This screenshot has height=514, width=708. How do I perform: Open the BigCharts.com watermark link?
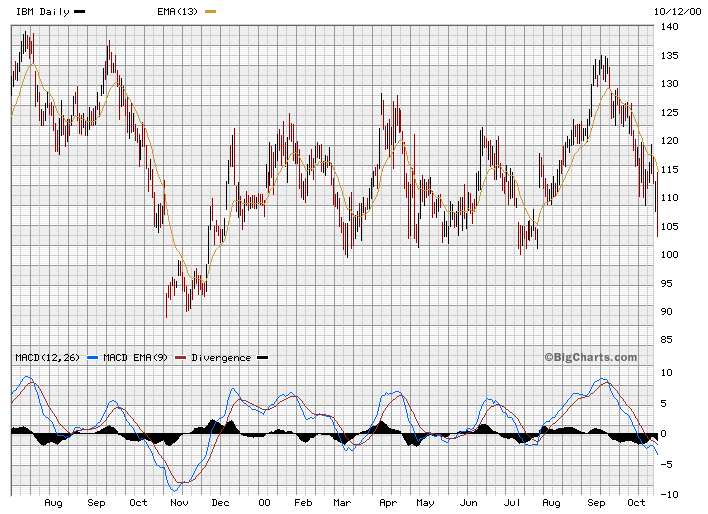click(590, 357)
